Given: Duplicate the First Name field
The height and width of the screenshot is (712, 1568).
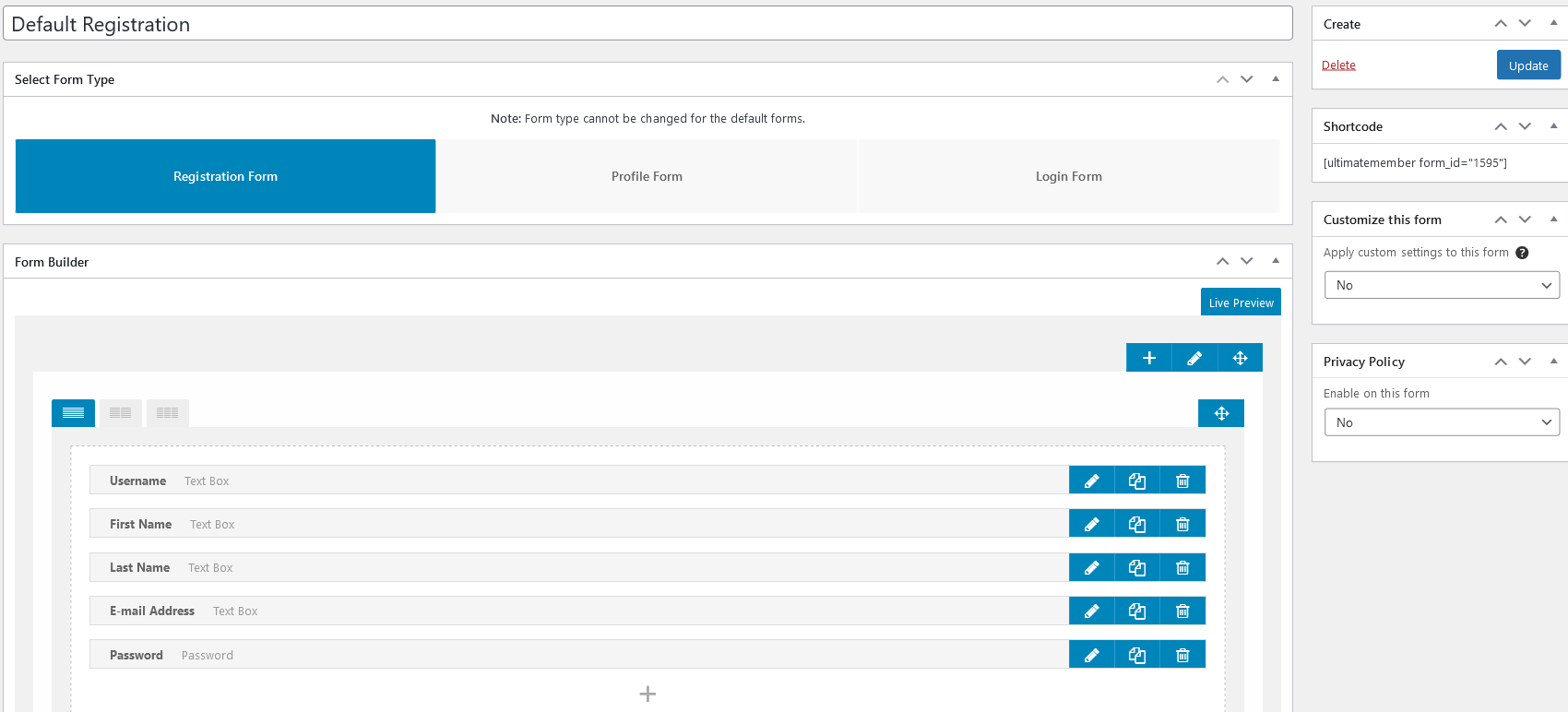Looking at the screenshot, I should (x=1137, y=524).
